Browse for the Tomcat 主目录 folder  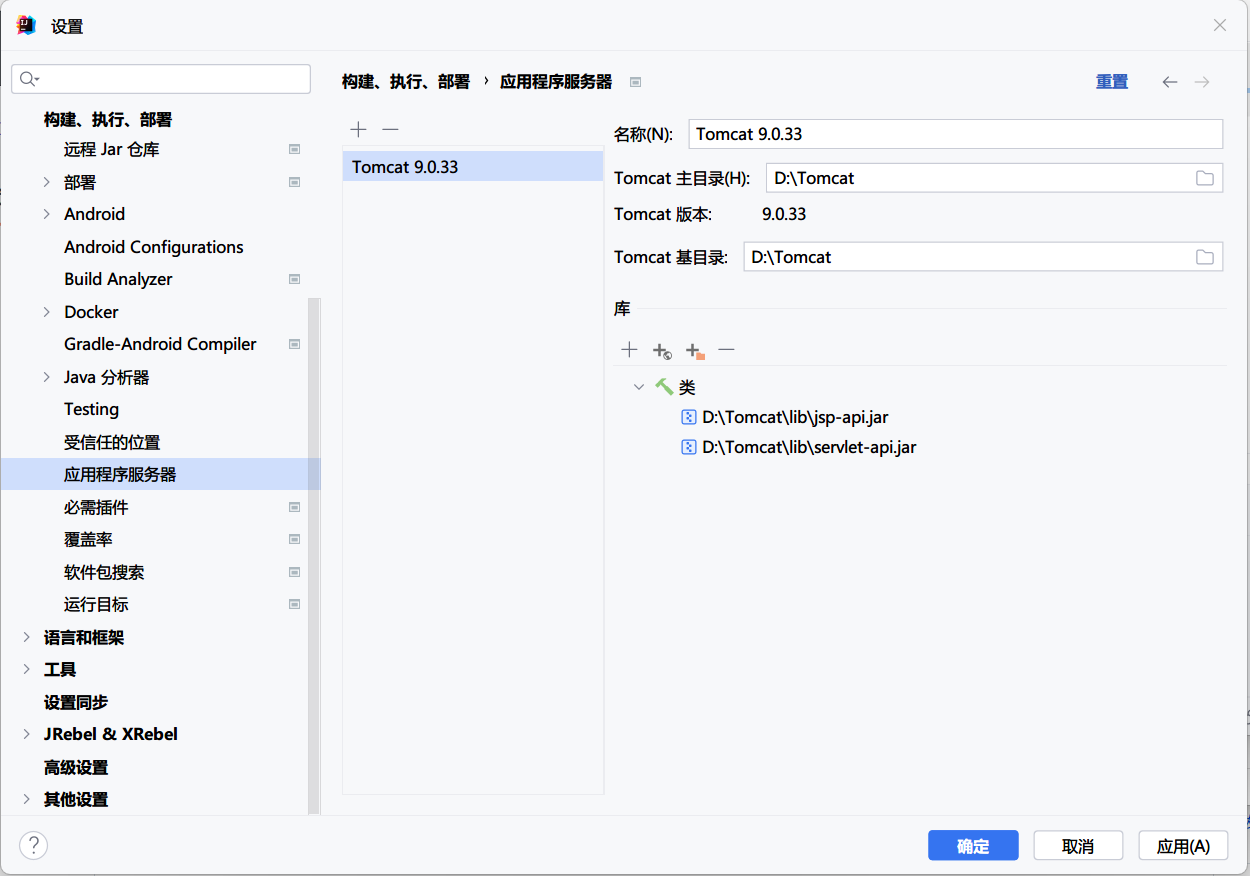[1205, 178]
